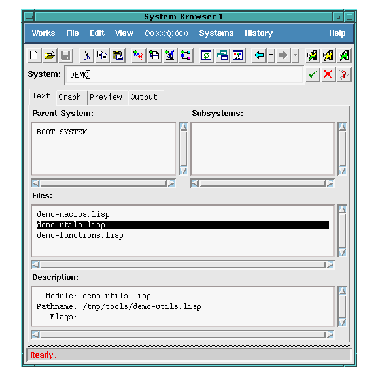Select BOOT-SYSTEM in Parent System list
The width and height of the screenshot is (379, 377).
(62, 132)
